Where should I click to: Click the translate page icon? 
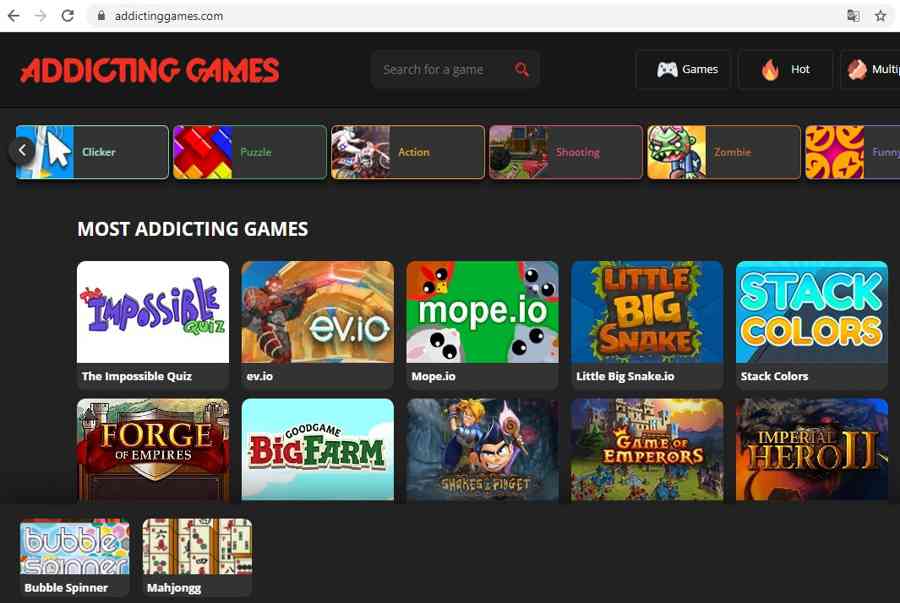853,16
